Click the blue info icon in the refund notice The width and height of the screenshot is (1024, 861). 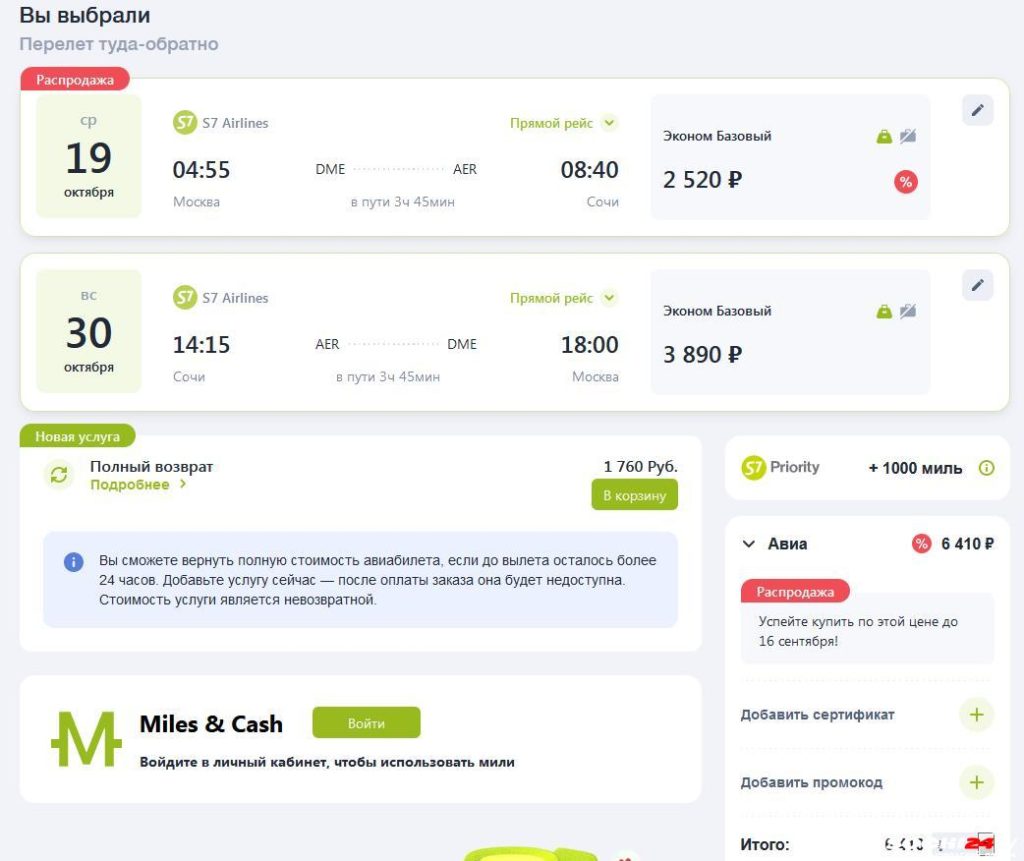tap(73, 562)
